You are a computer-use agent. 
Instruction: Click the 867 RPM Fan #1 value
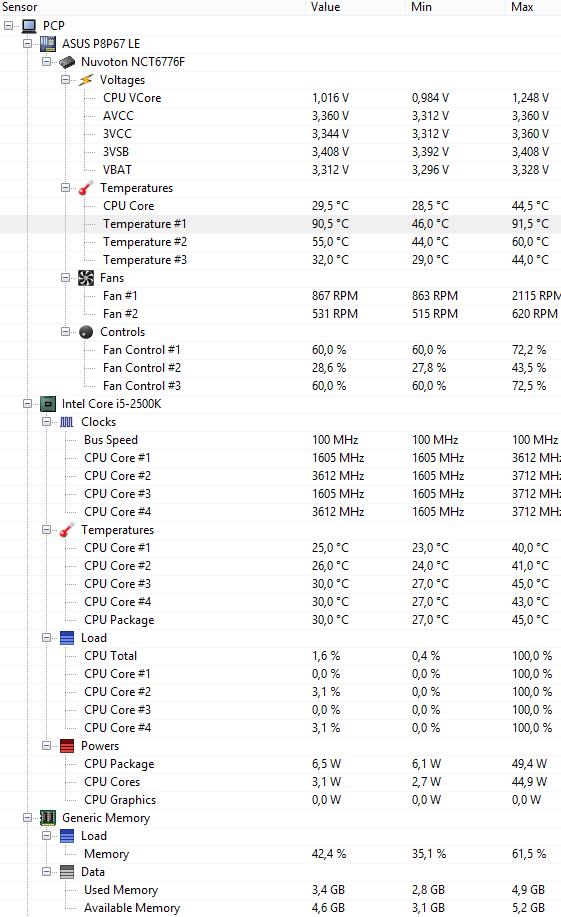pyautogui.click(x=335, y=296)
